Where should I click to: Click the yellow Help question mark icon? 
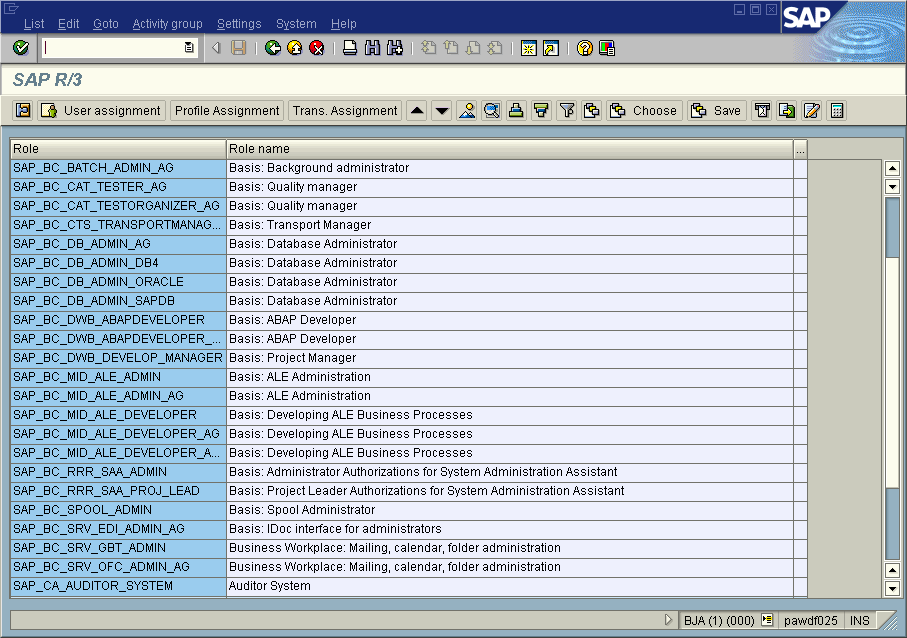pyautogui.click(x=585, y=48)
